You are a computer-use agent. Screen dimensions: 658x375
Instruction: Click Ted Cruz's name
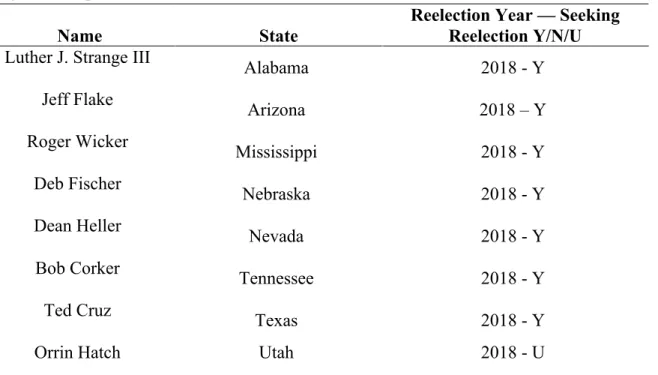tap(77, 310)
